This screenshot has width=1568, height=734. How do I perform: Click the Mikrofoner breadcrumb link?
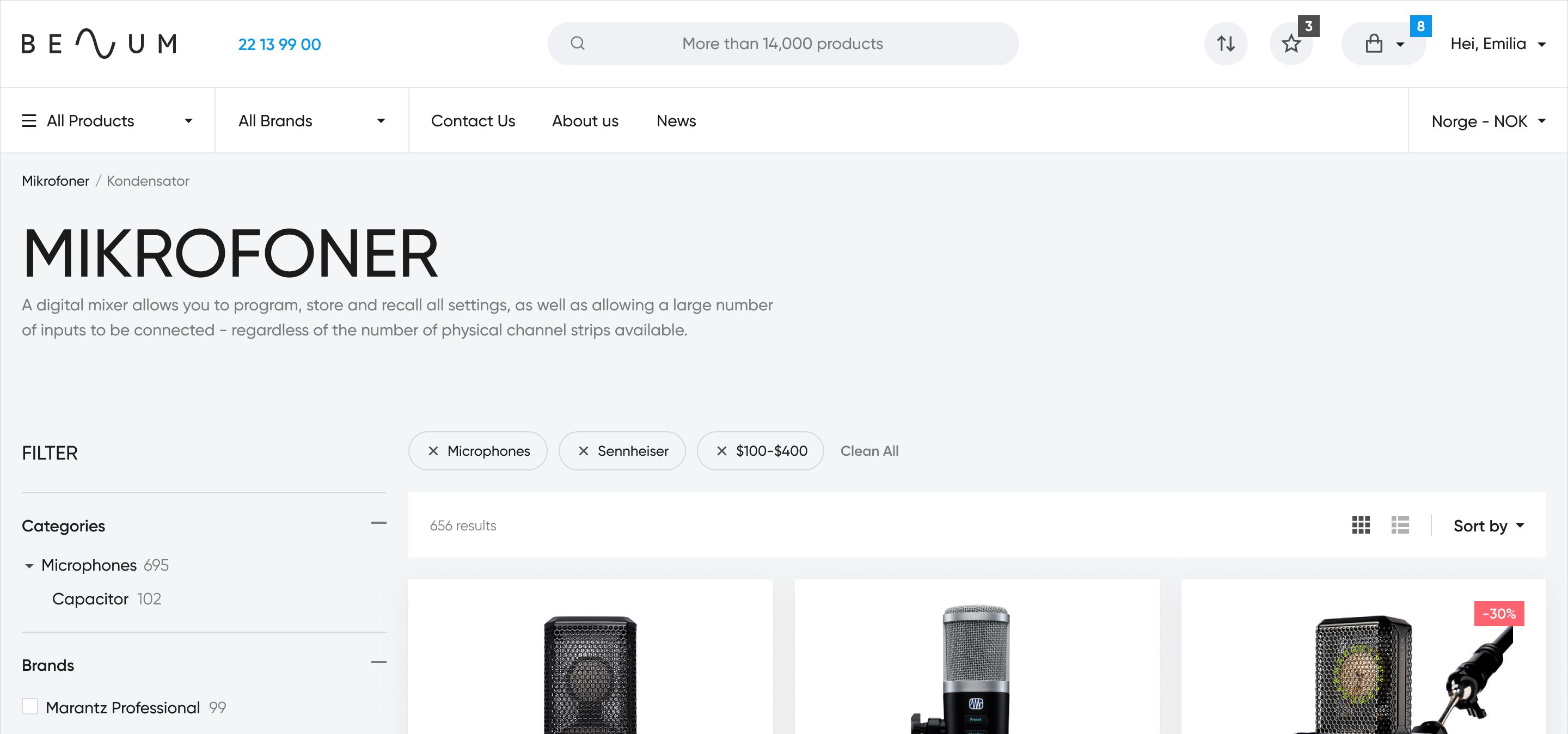[x=56, y=181]
